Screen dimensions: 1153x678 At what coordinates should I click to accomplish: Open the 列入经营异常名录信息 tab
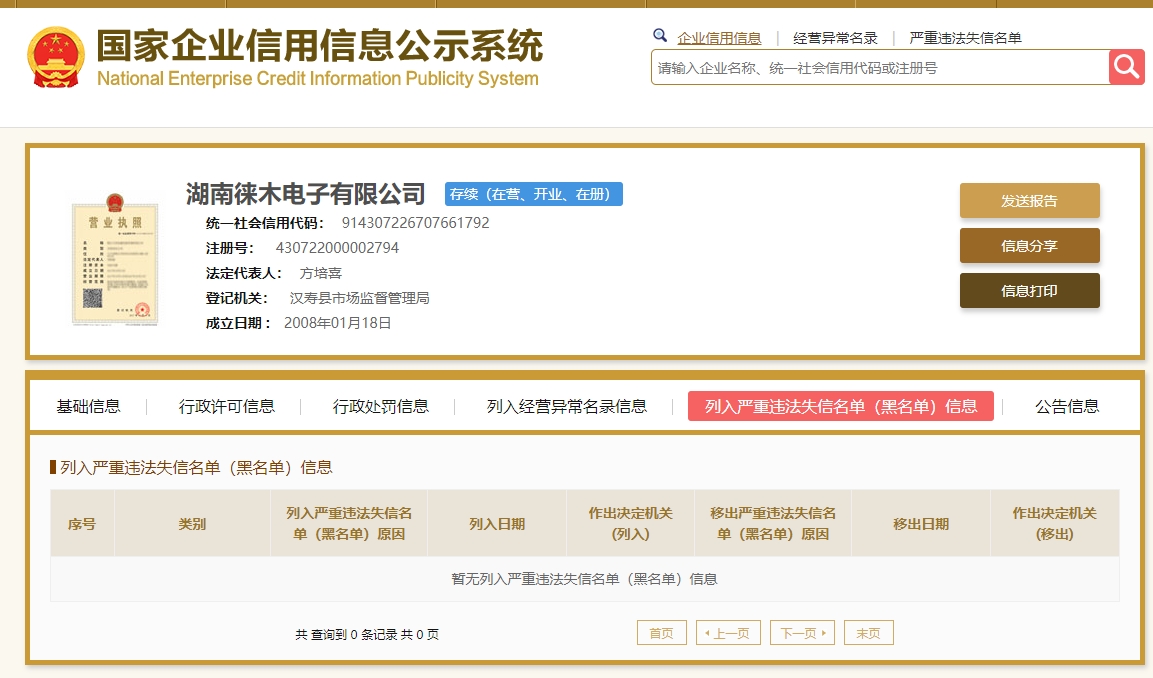tap(566, 406)
